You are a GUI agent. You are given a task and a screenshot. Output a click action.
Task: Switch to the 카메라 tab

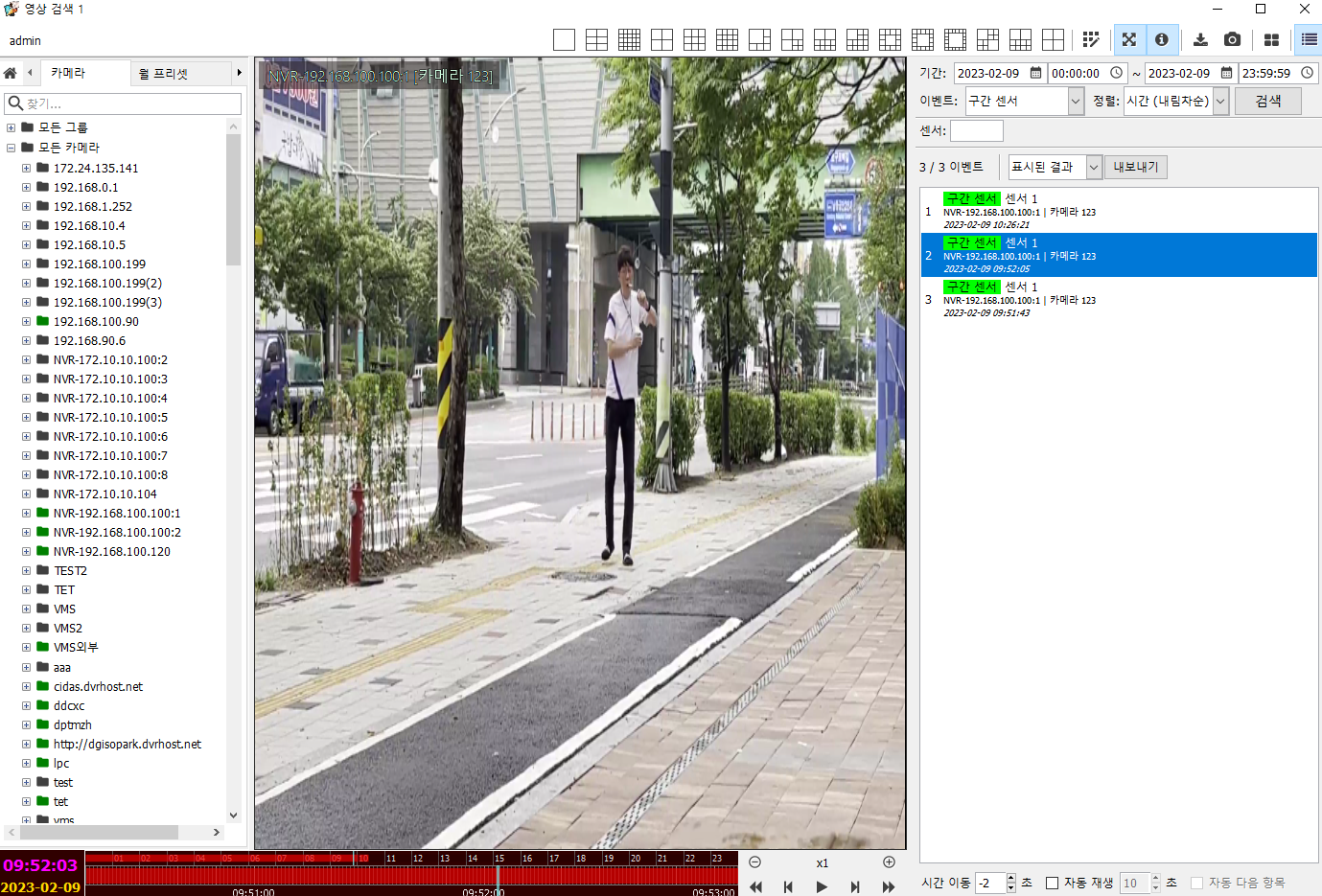pyautogui.click(x=68, y=73)
